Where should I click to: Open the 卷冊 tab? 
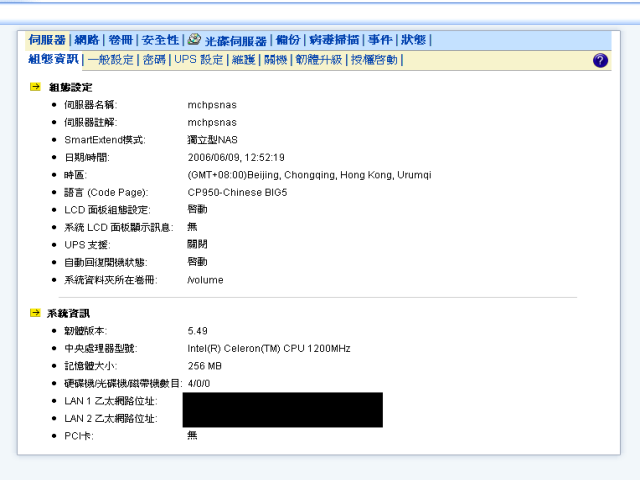(121, 40)
